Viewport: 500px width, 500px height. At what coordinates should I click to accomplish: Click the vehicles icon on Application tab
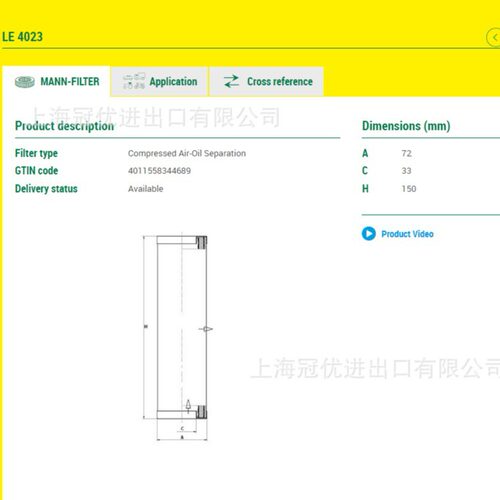point(134,81)
